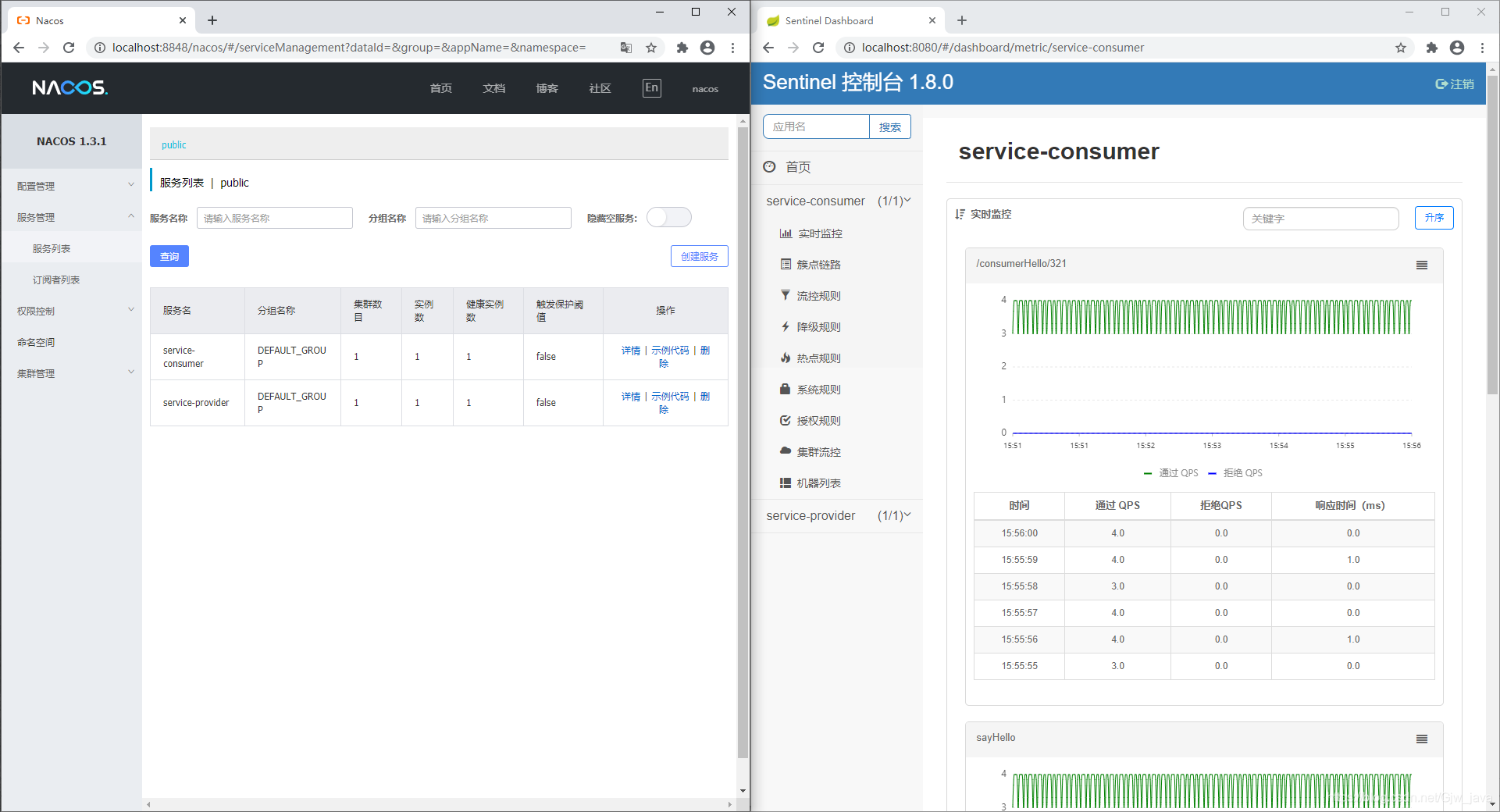Screen dimensions: 1500x812
Task: Toggle 通过 QPS series in chart legend
Action: (x=1171, y=473)
